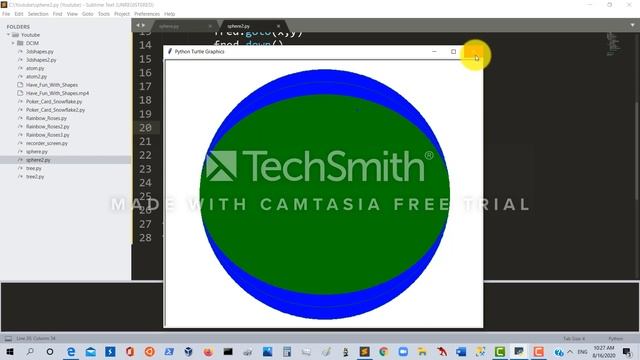640x360 pixels.
Task: Open the View menu
Action: click(72, 14)
